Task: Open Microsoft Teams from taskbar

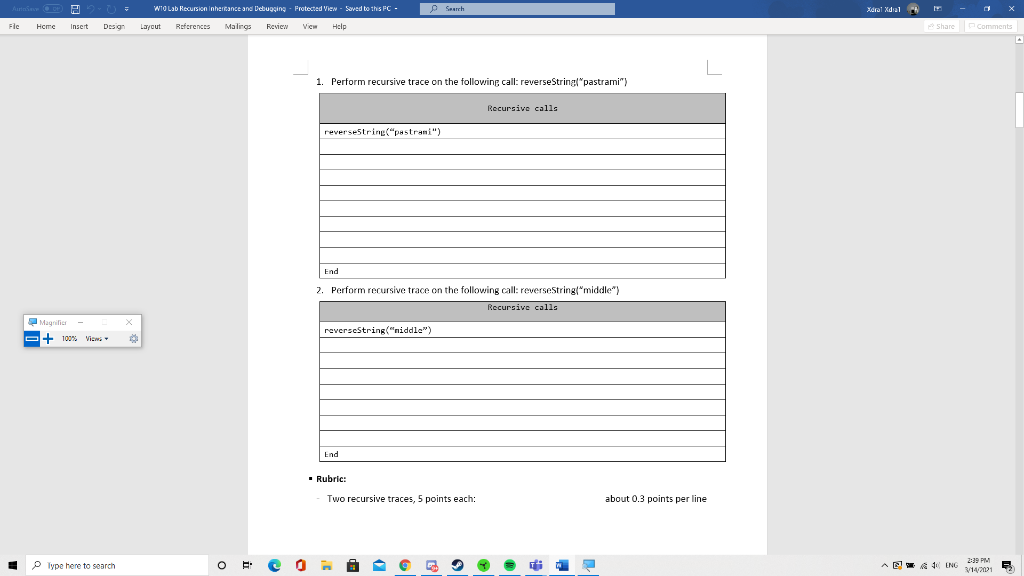Action: [x=536, y=566]
